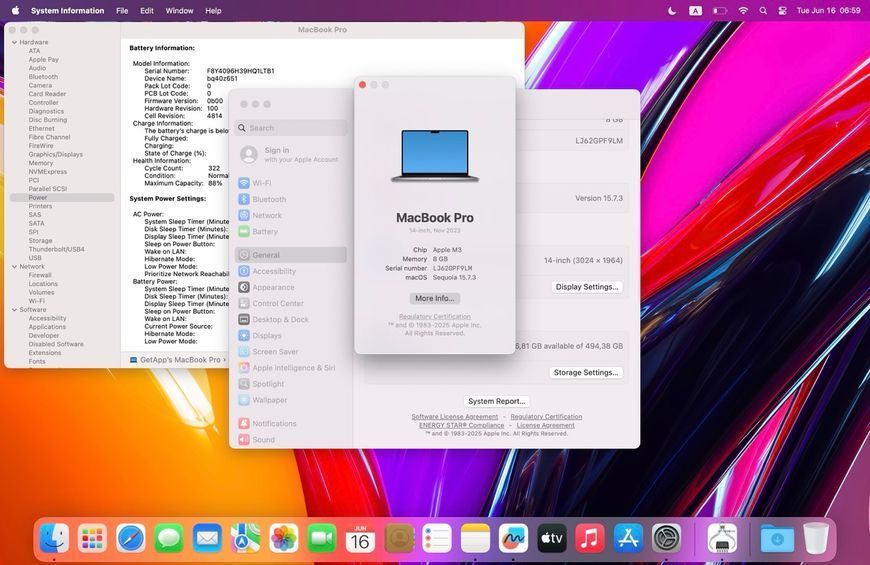Open Calendar showing 16 in Dock

pyautogui.click(x=360, y=538)
